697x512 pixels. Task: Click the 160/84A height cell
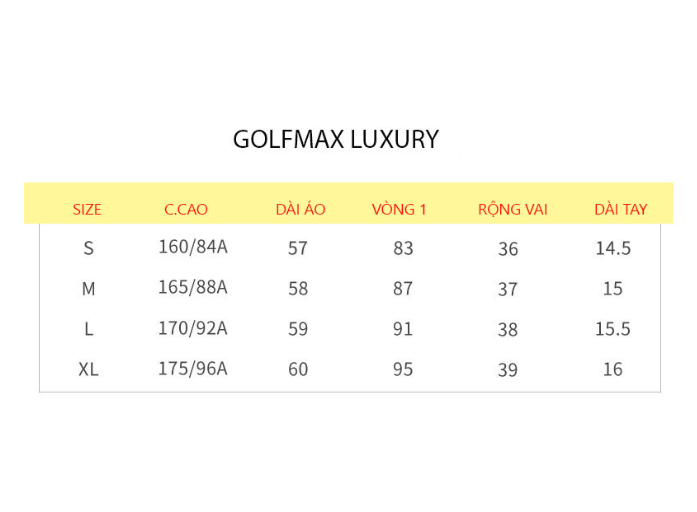coord(193,247)
